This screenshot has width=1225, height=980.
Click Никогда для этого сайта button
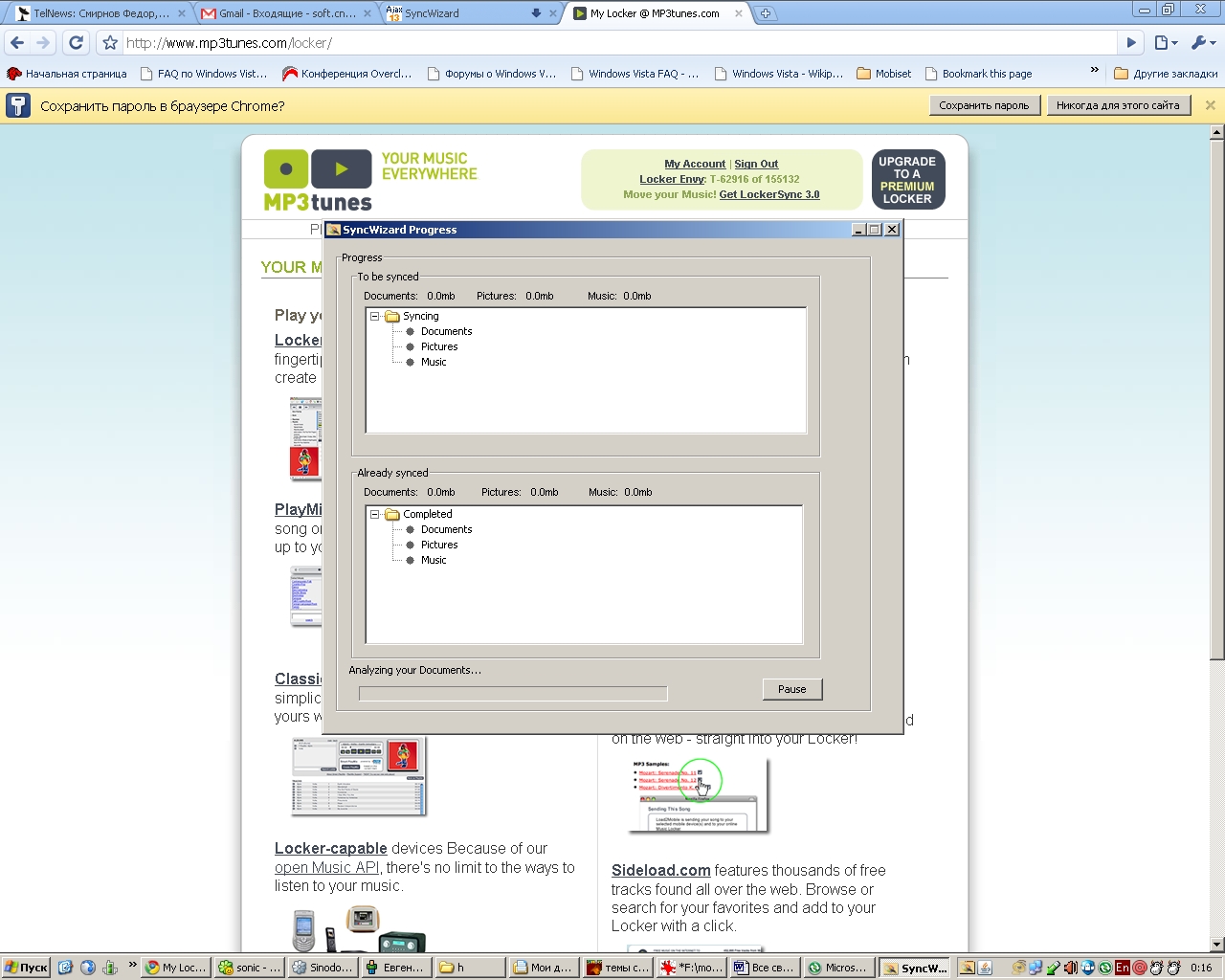click(1118, 105)
